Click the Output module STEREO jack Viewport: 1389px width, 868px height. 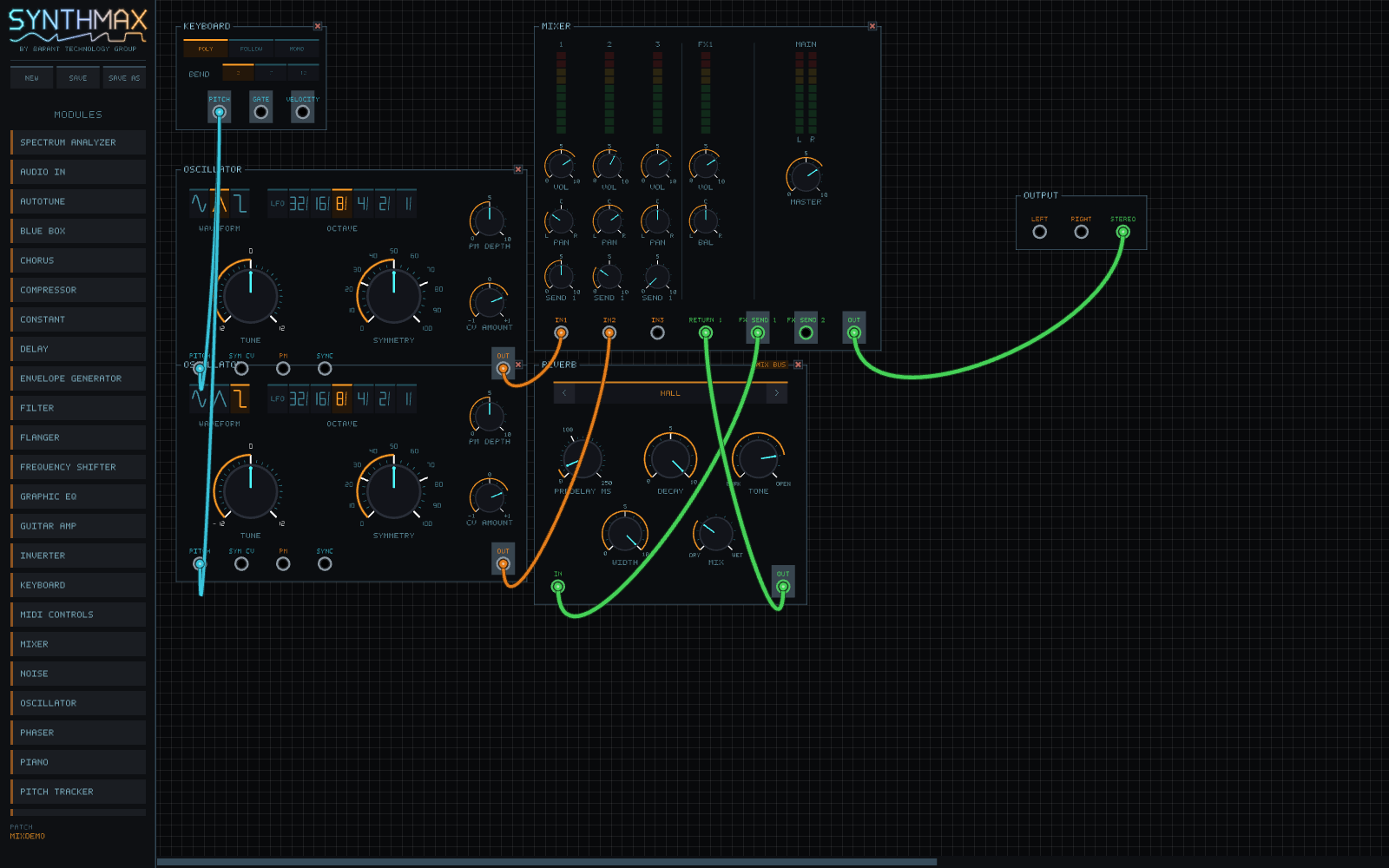1122,232
